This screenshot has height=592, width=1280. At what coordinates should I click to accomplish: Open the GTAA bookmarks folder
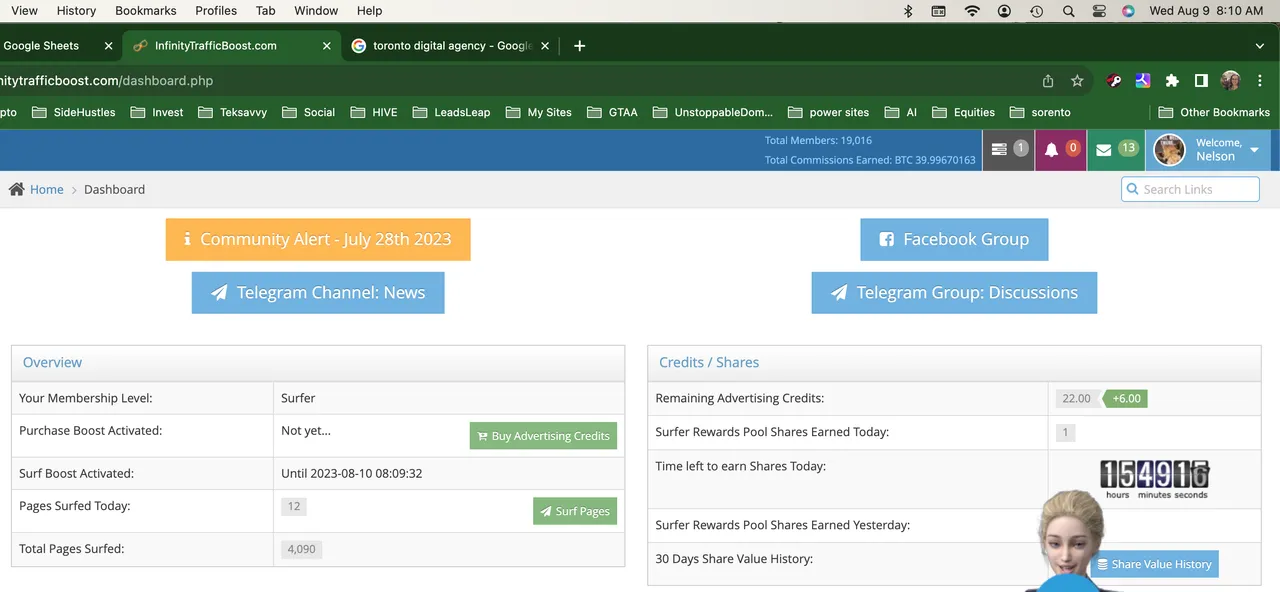pyautogui.click(x=612, y=112)
